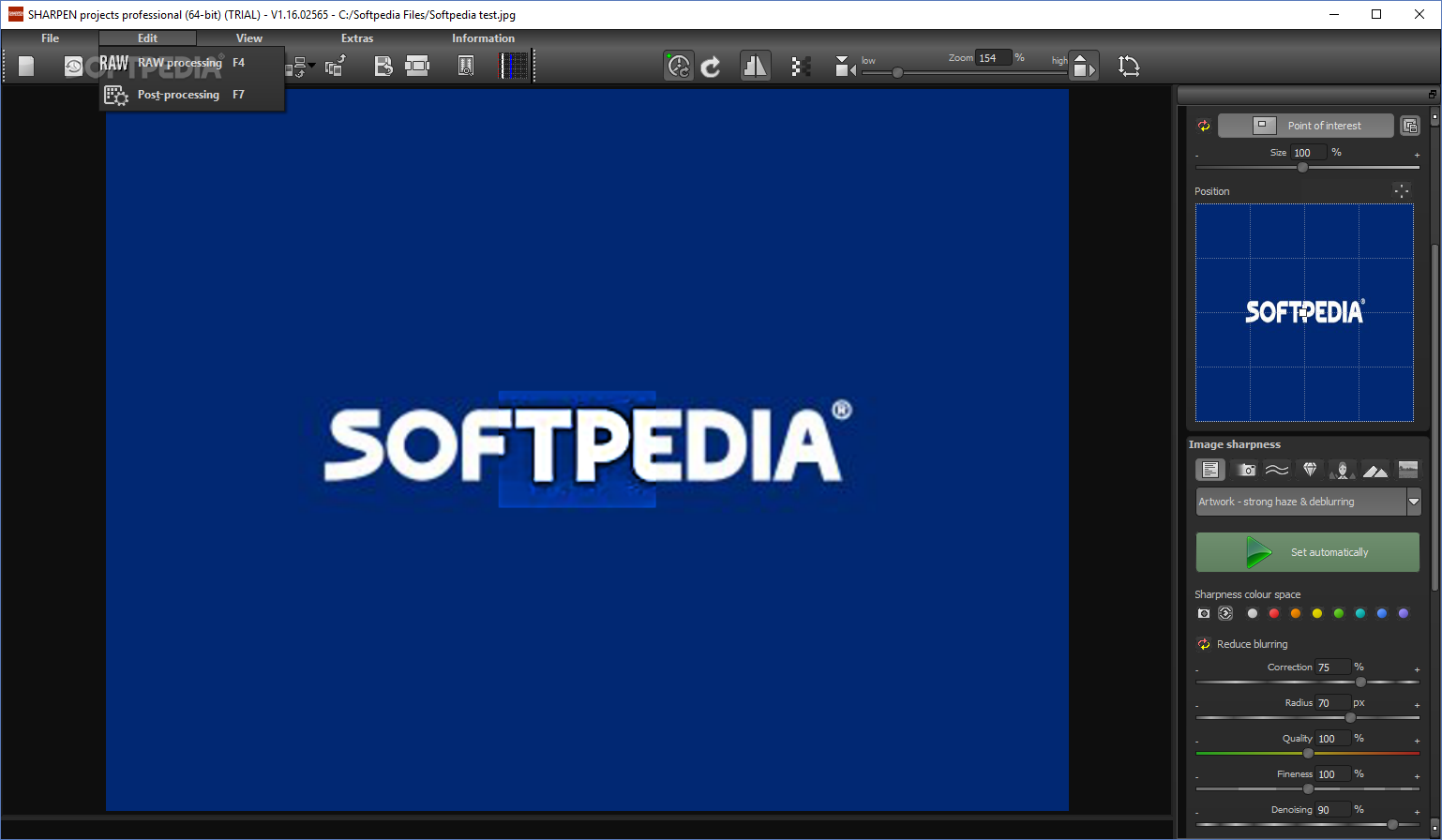Click the Zoom percentage input field
1442x840 pixels.
tap(993, 58)
